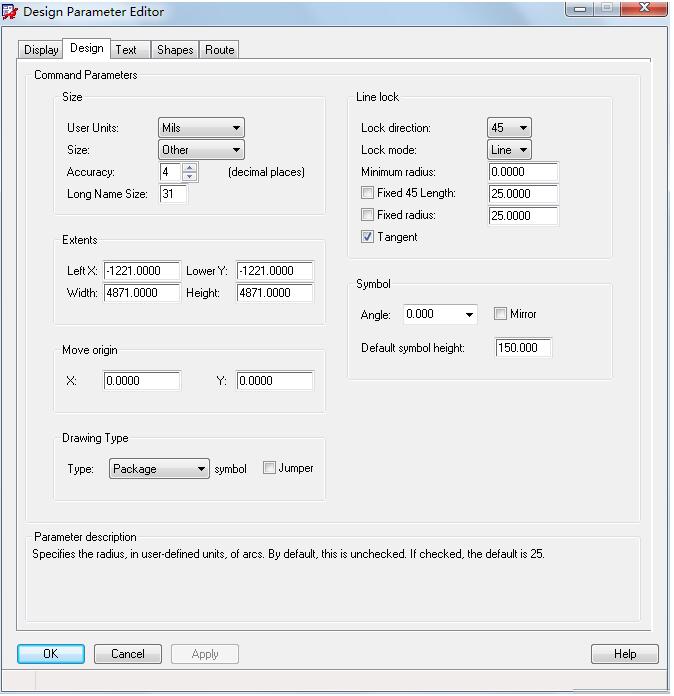The image size is (674, 696).
Task: Open the Lock direction dropdown
Action: click(x=509, y=128)
